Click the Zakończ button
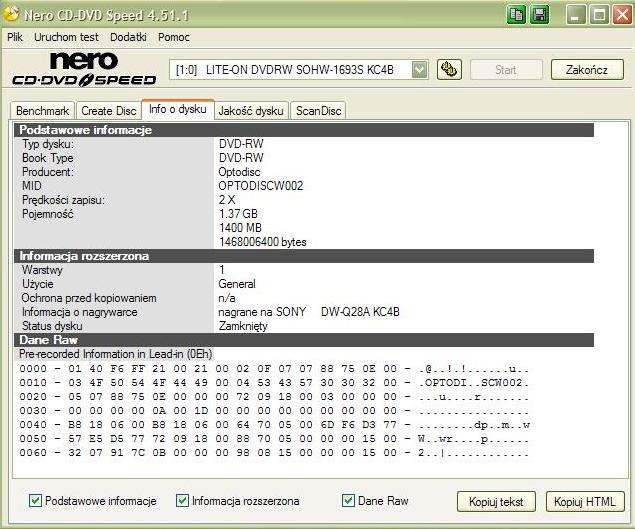635x529 pixels. 587,70
